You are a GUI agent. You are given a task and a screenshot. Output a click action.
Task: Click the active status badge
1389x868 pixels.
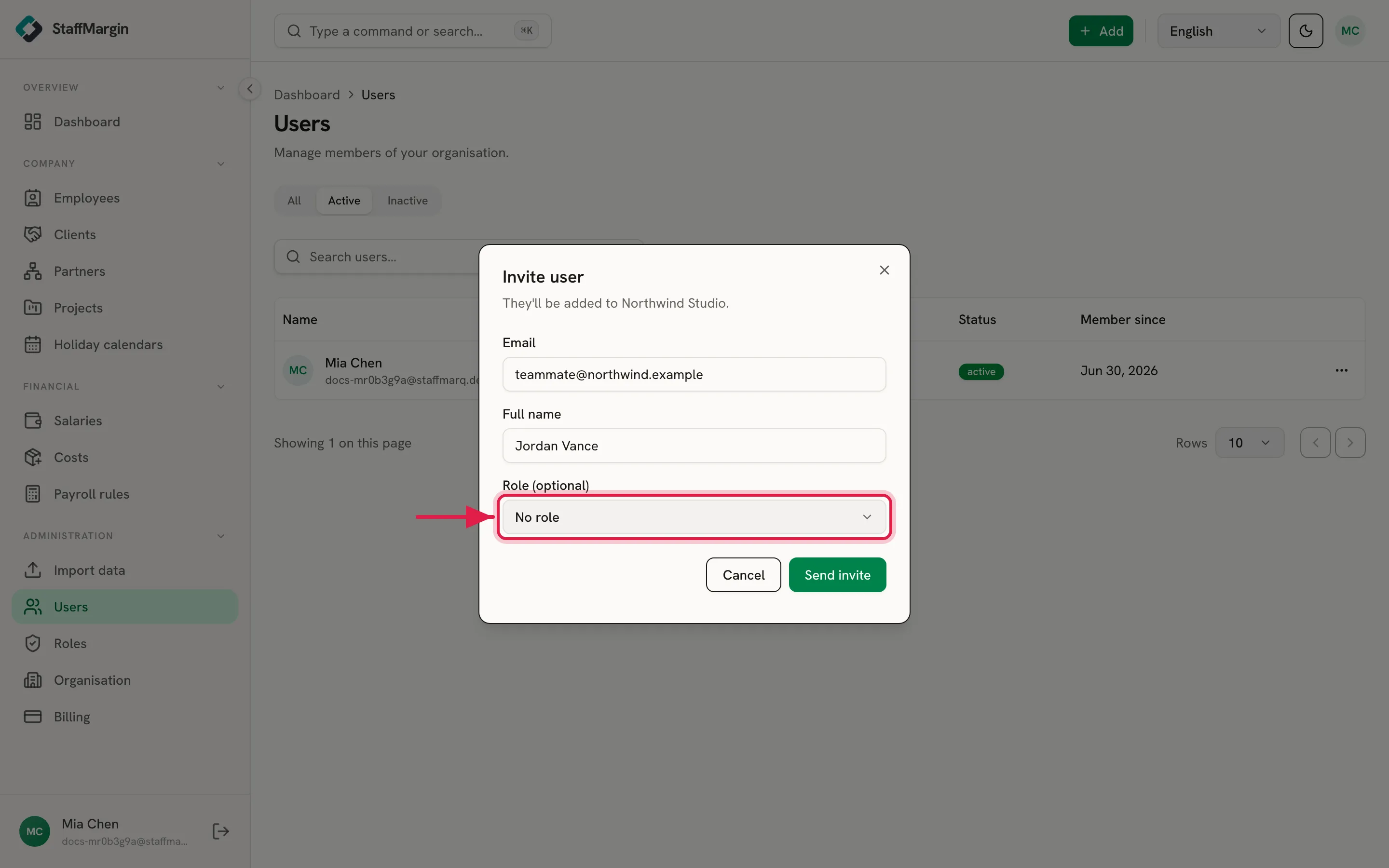click(x=981, y=371)
